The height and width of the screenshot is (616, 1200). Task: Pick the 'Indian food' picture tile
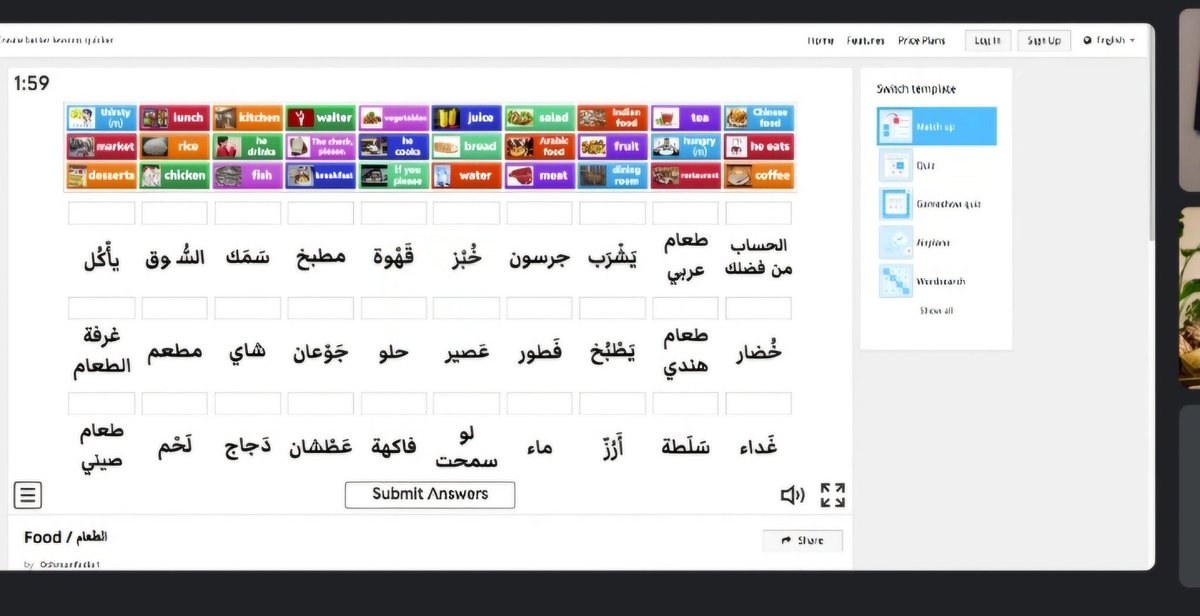(x=613, y=117)
